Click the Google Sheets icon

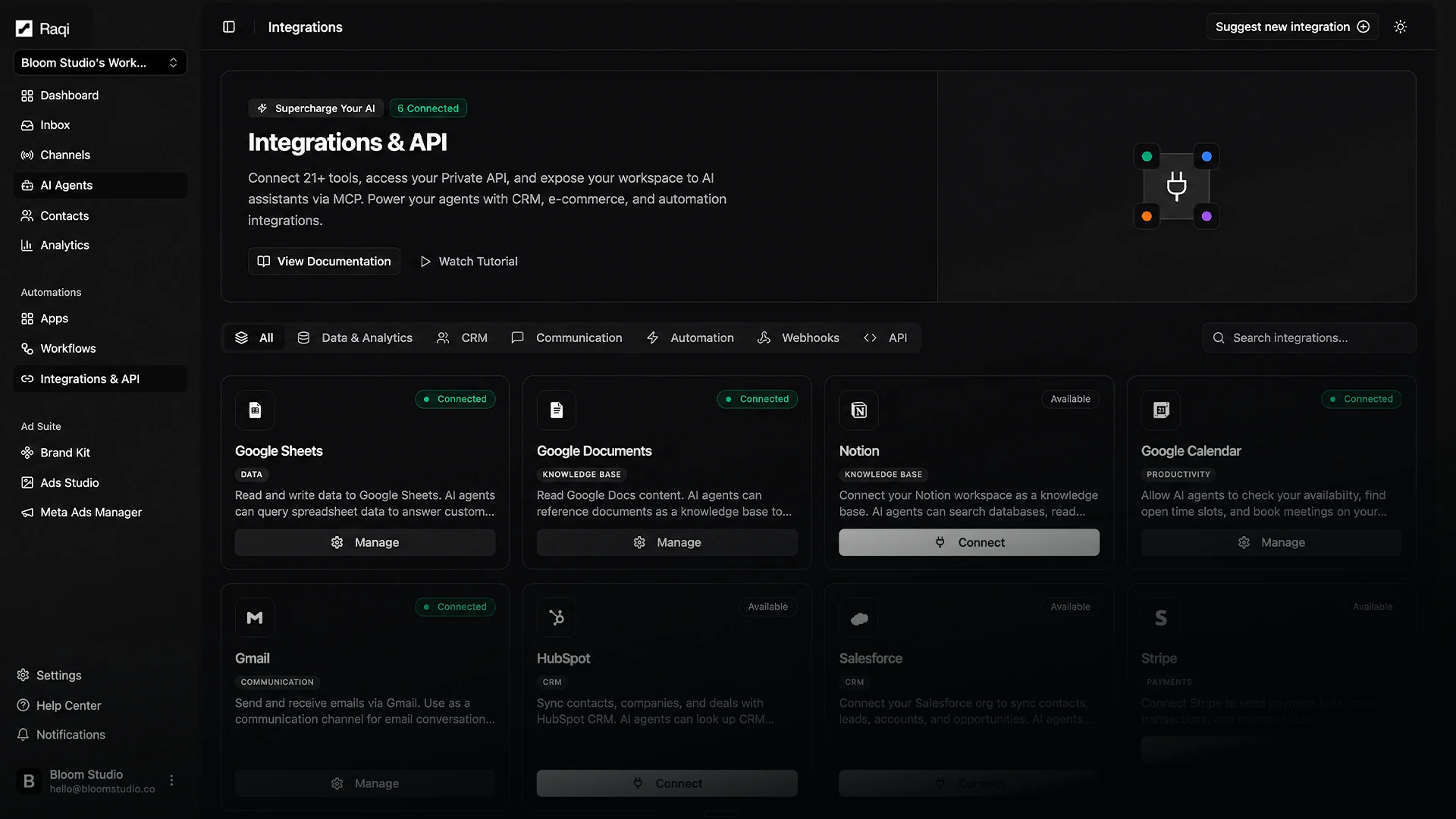click(255, 410)
